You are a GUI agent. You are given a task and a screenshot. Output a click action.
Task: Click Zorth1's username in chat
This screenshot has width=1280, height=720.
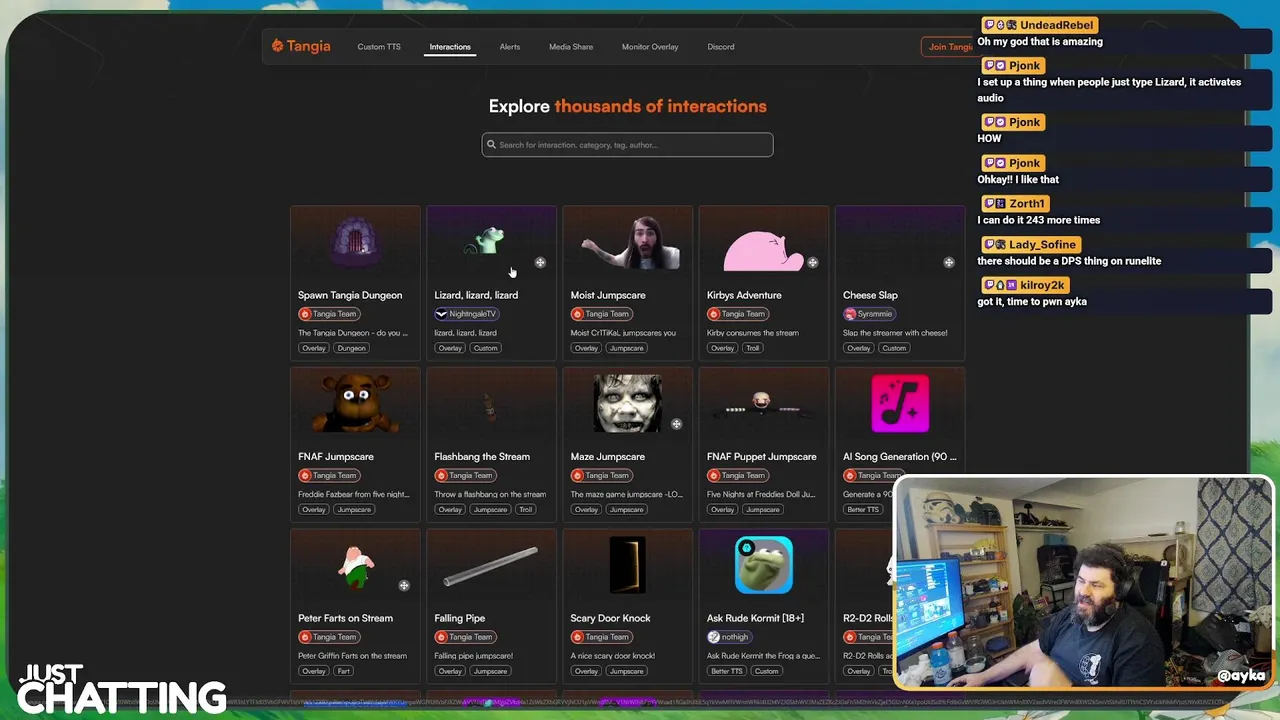pos(1027,203)
